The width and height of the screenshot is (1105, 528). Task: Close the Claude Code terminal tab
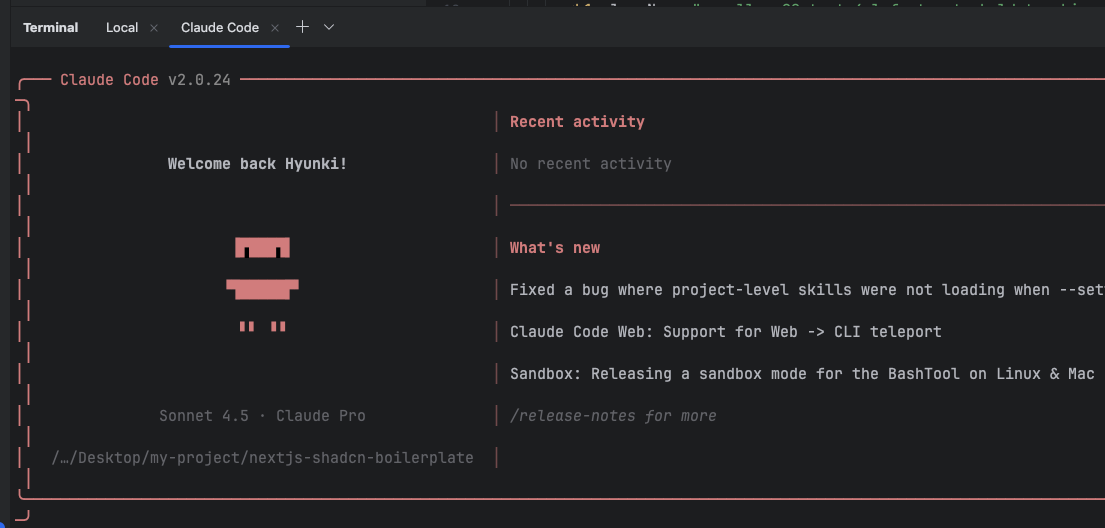tap(276, 28)
